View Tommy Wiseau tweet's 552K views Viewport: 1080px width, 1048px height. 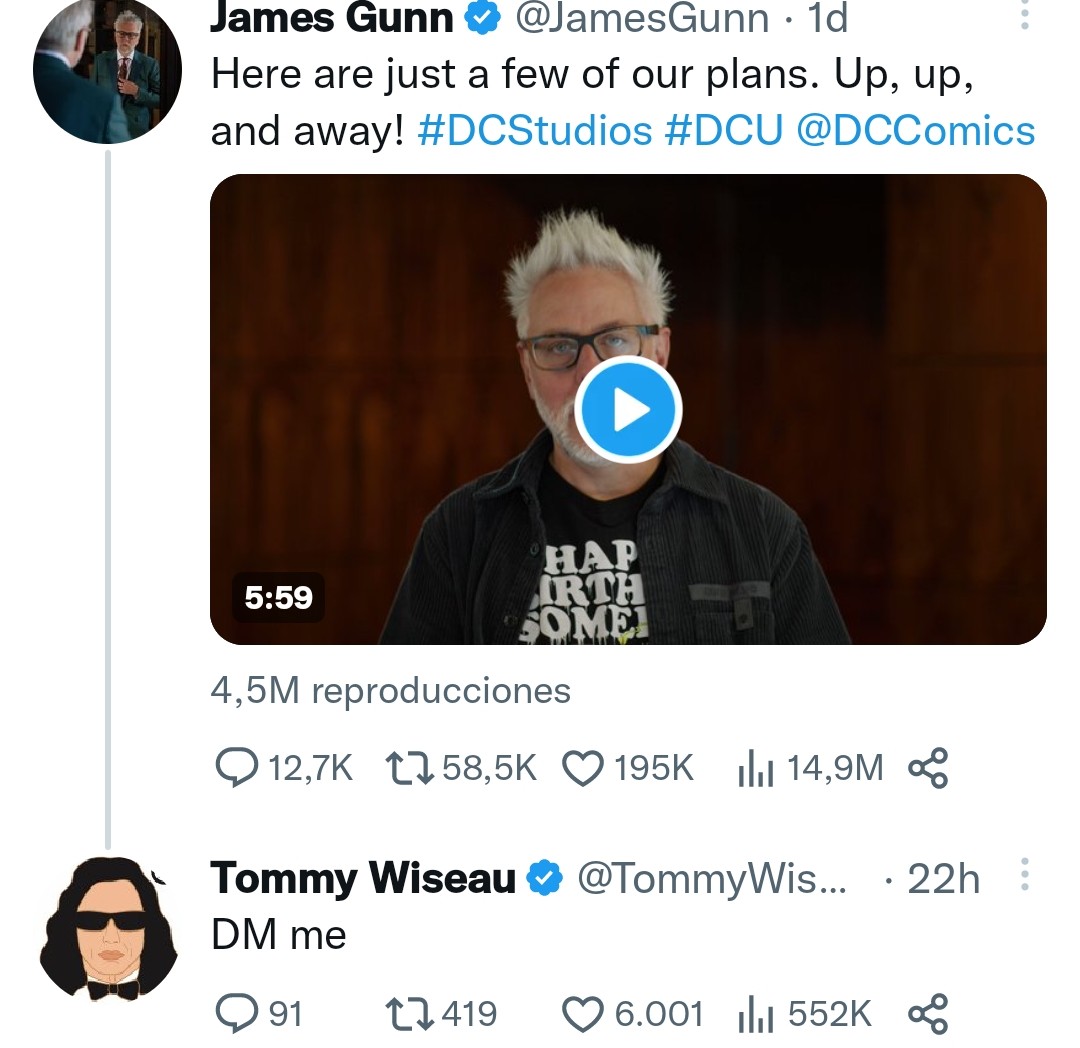[756, 1014]
